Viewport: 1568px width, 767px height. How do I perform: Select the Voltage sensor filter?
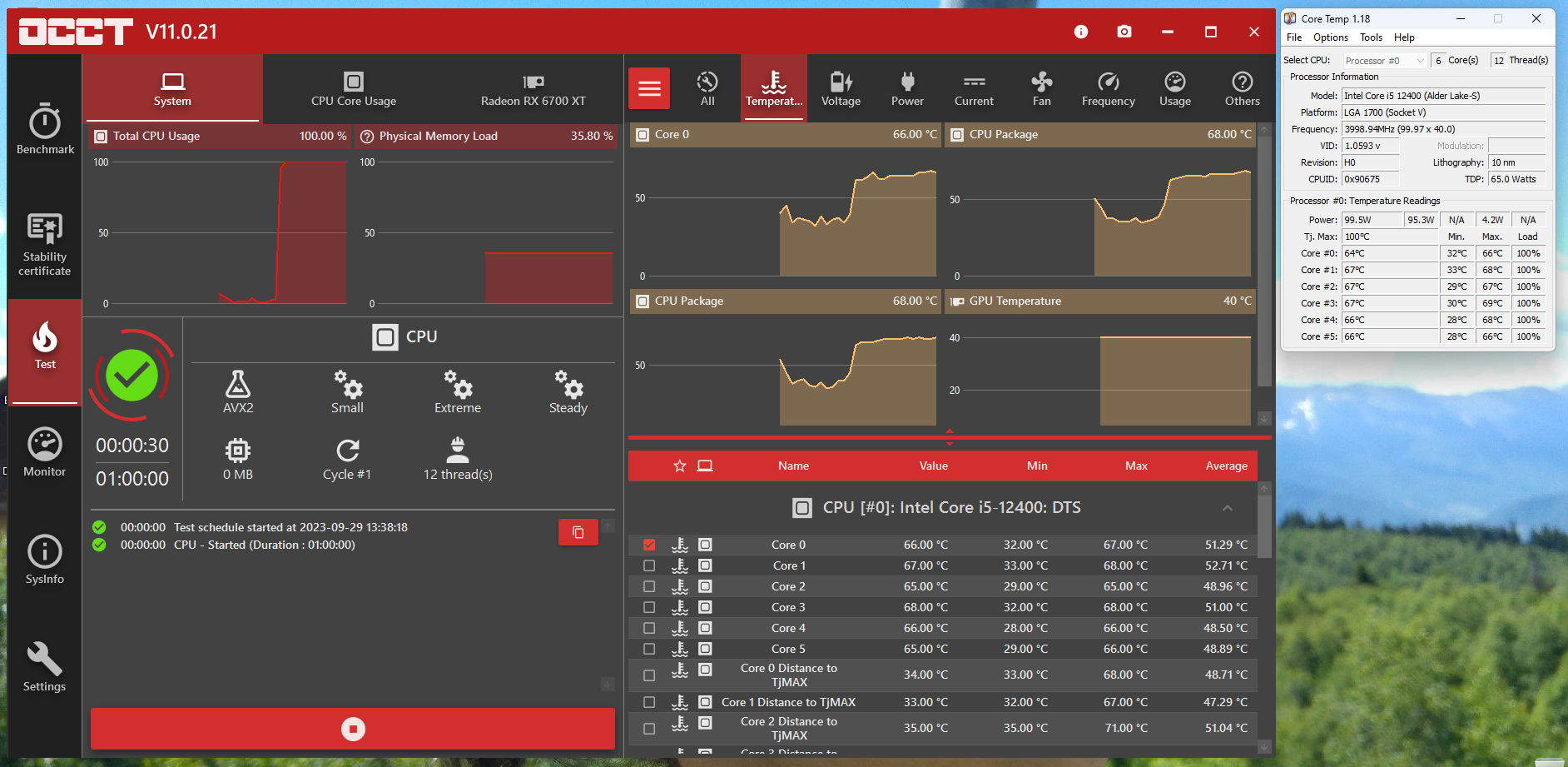841,88
